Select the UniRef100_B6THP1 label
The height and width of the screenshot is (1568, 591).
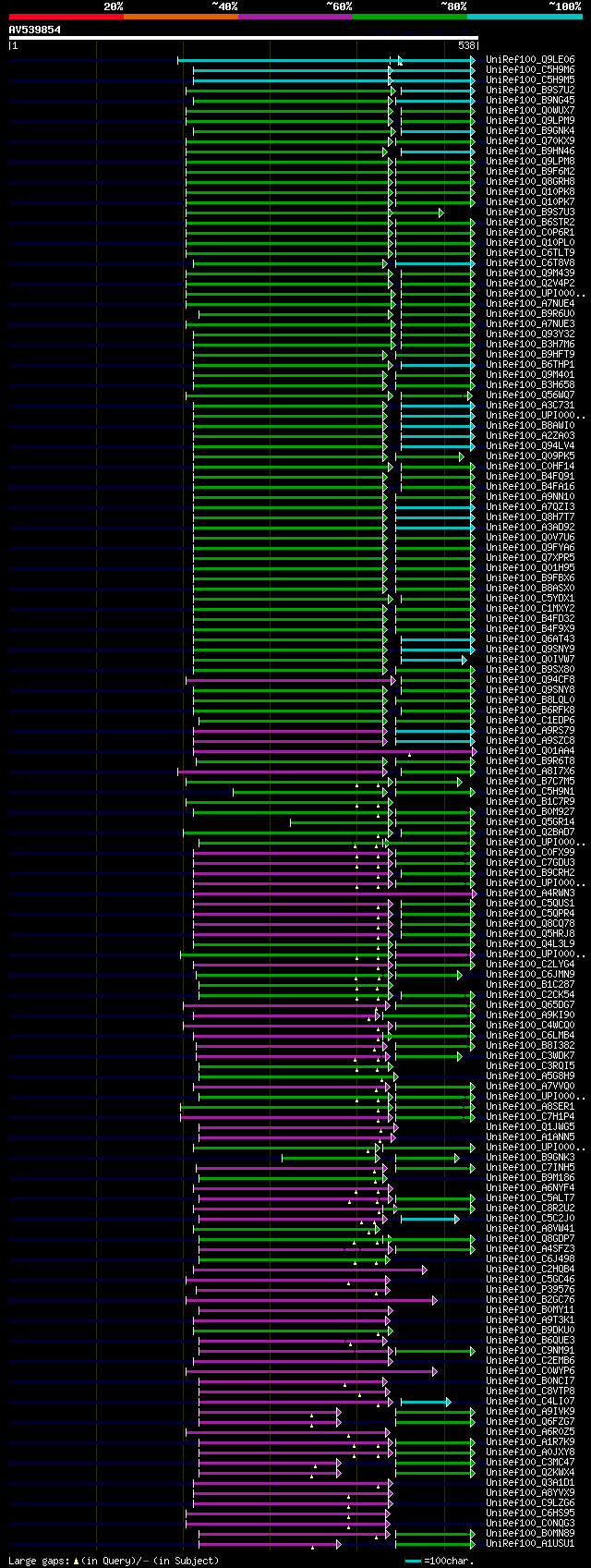coord(530,365)
